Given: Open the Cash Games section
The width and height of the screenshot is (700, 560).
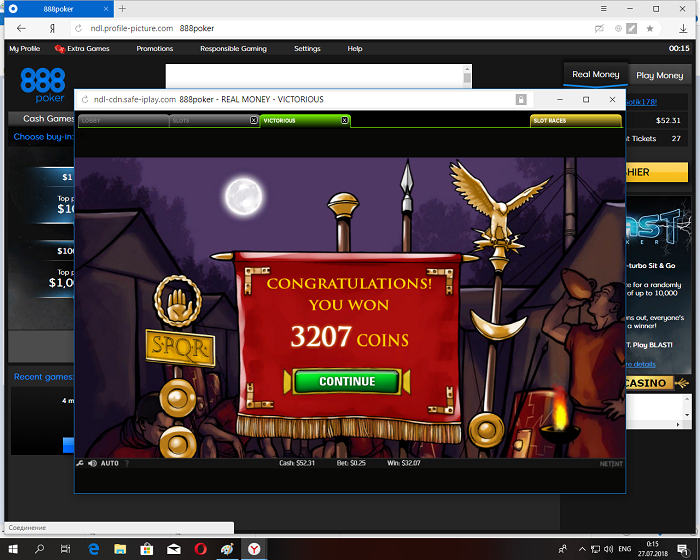Looking at the screenshot, I should [42, 118].
